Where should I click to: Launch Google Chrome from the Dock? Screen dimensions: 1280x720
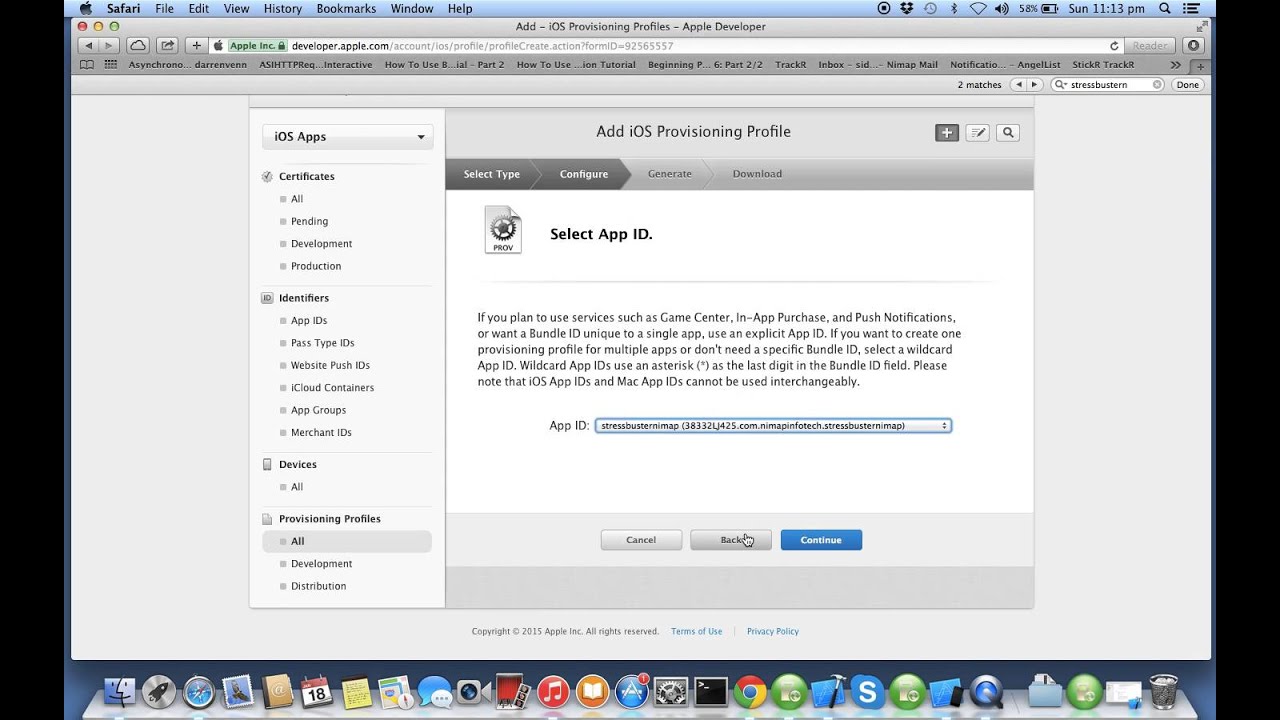[750, 691]
